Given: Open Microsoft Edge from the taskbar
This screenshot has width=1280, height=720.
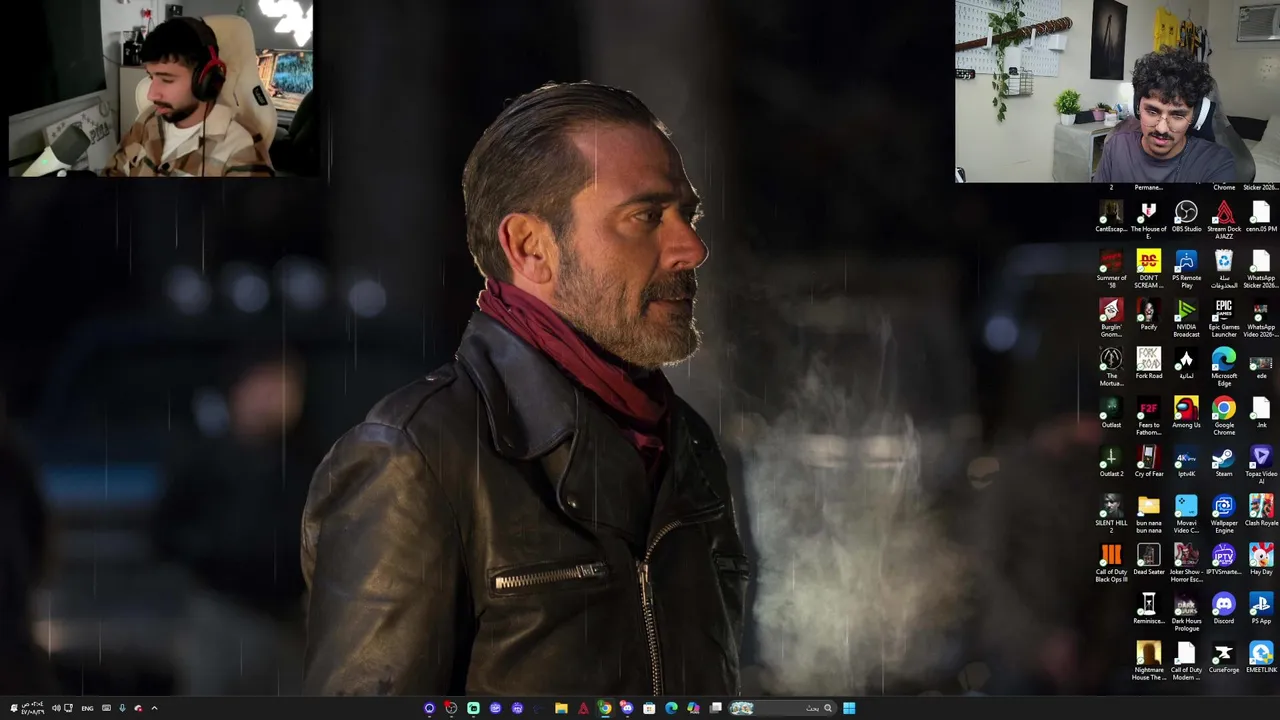Looking at the screenshot, I should [671, 708].
